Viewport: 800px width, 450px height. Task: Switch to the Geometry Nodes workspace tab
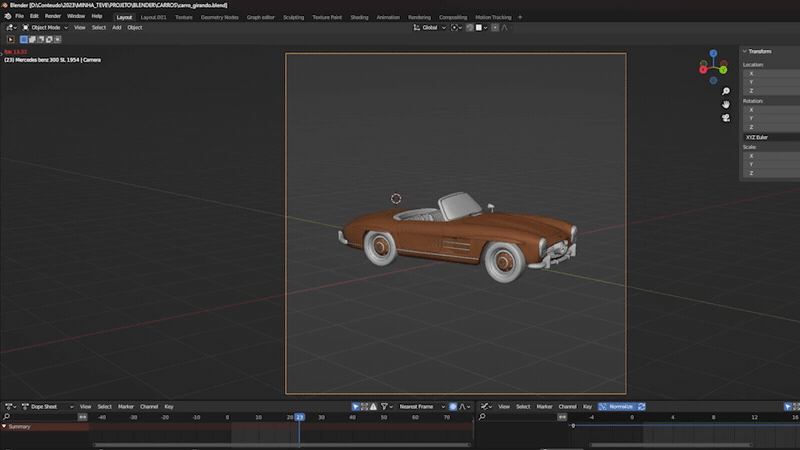(x=220, y=17)
